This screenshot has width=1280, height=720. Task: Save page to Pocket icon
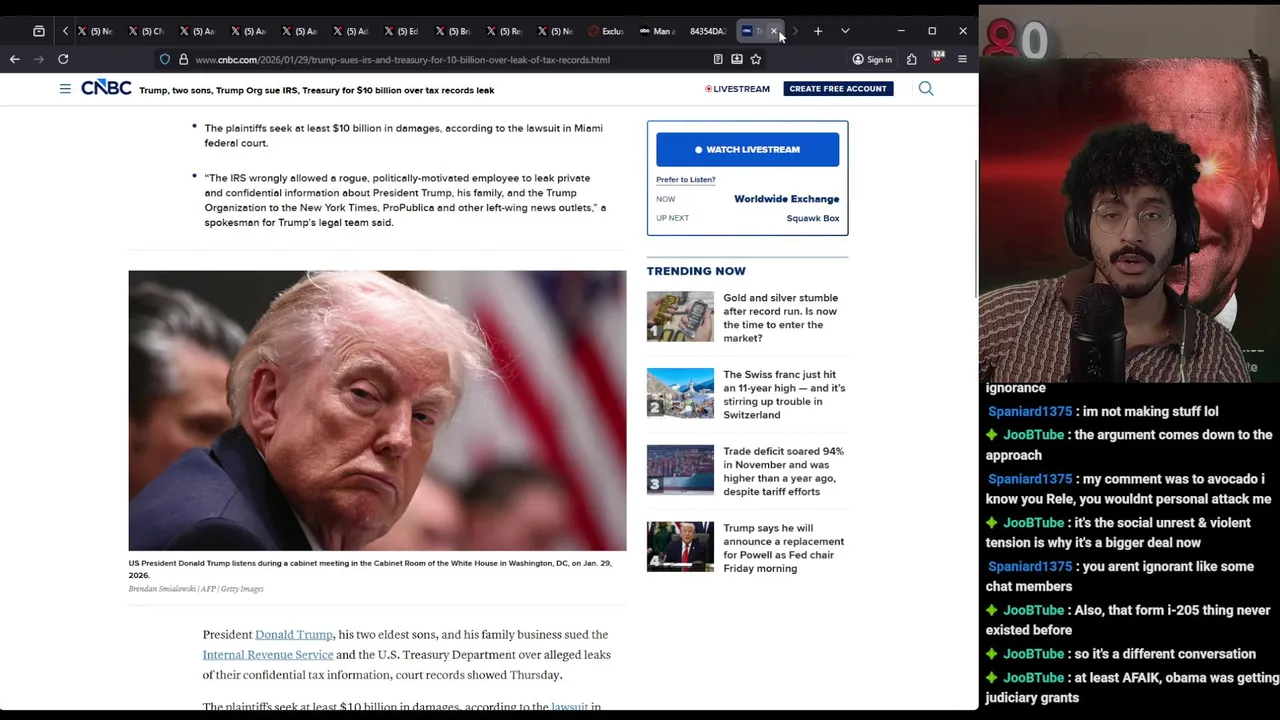[737, 59]
